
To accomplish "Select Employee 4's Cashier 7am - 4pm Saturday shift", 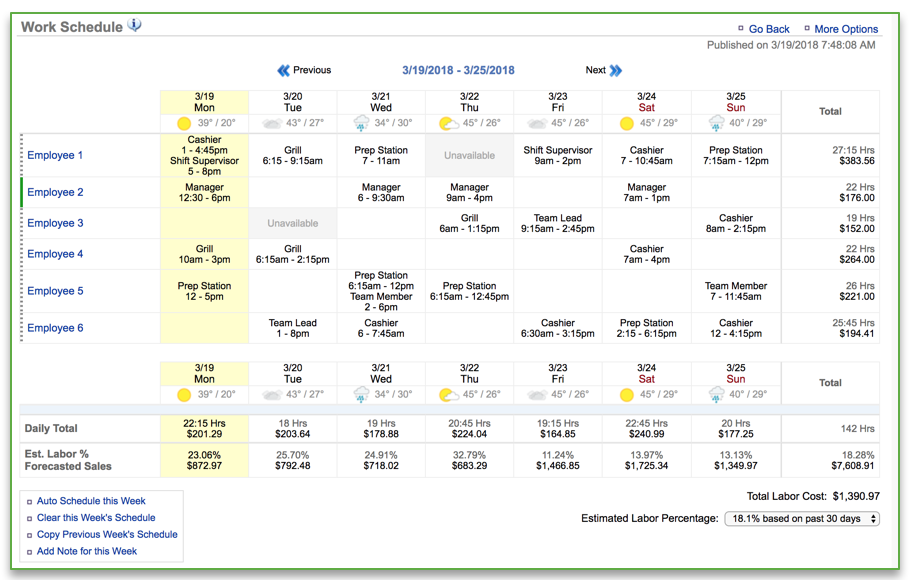I will pos(646,254).
